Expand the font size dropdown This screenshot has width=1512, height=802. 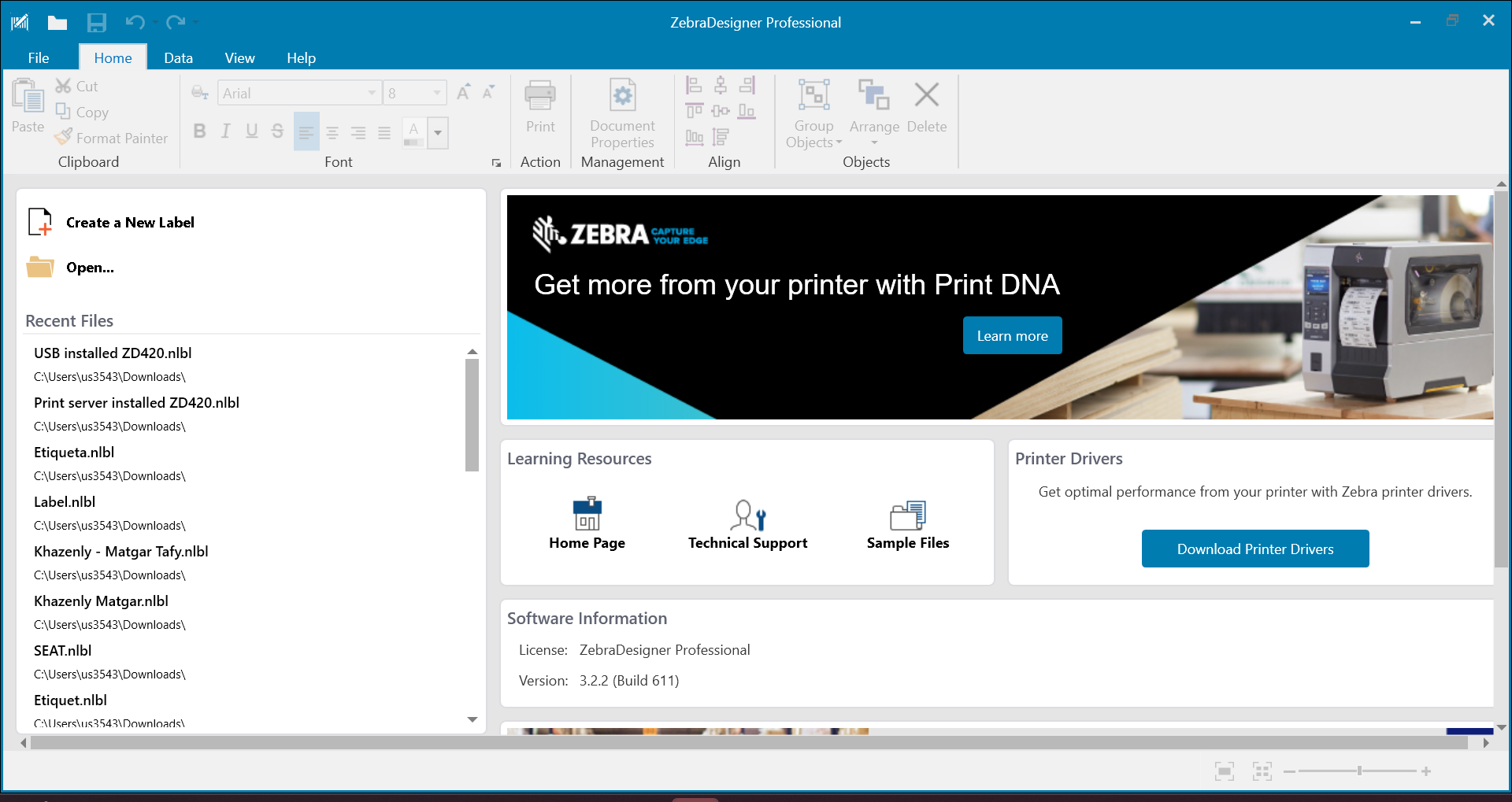pyautogui.click(x=436, y=93)
